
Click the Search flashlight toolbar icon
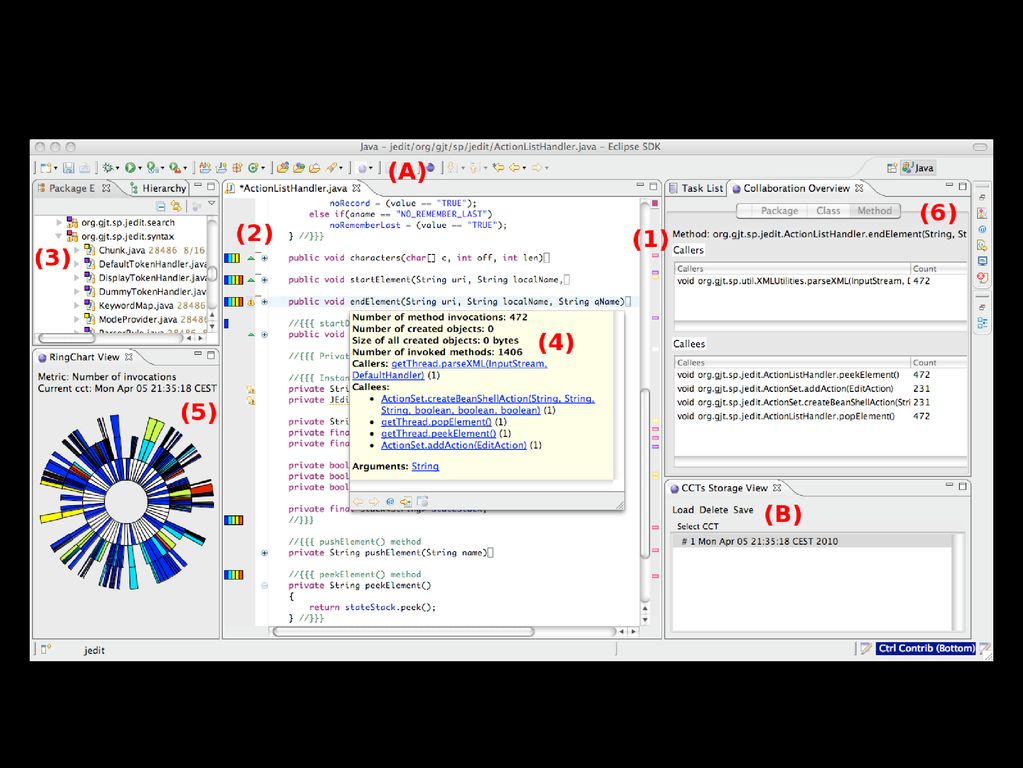pos(331,168)
